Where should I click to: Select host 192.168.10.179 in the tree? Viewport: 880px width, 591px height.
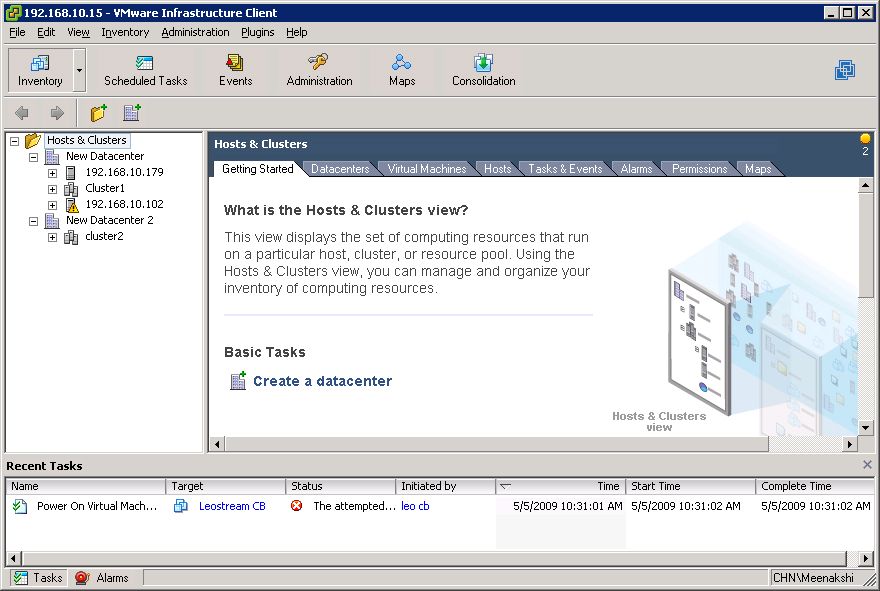124,172
